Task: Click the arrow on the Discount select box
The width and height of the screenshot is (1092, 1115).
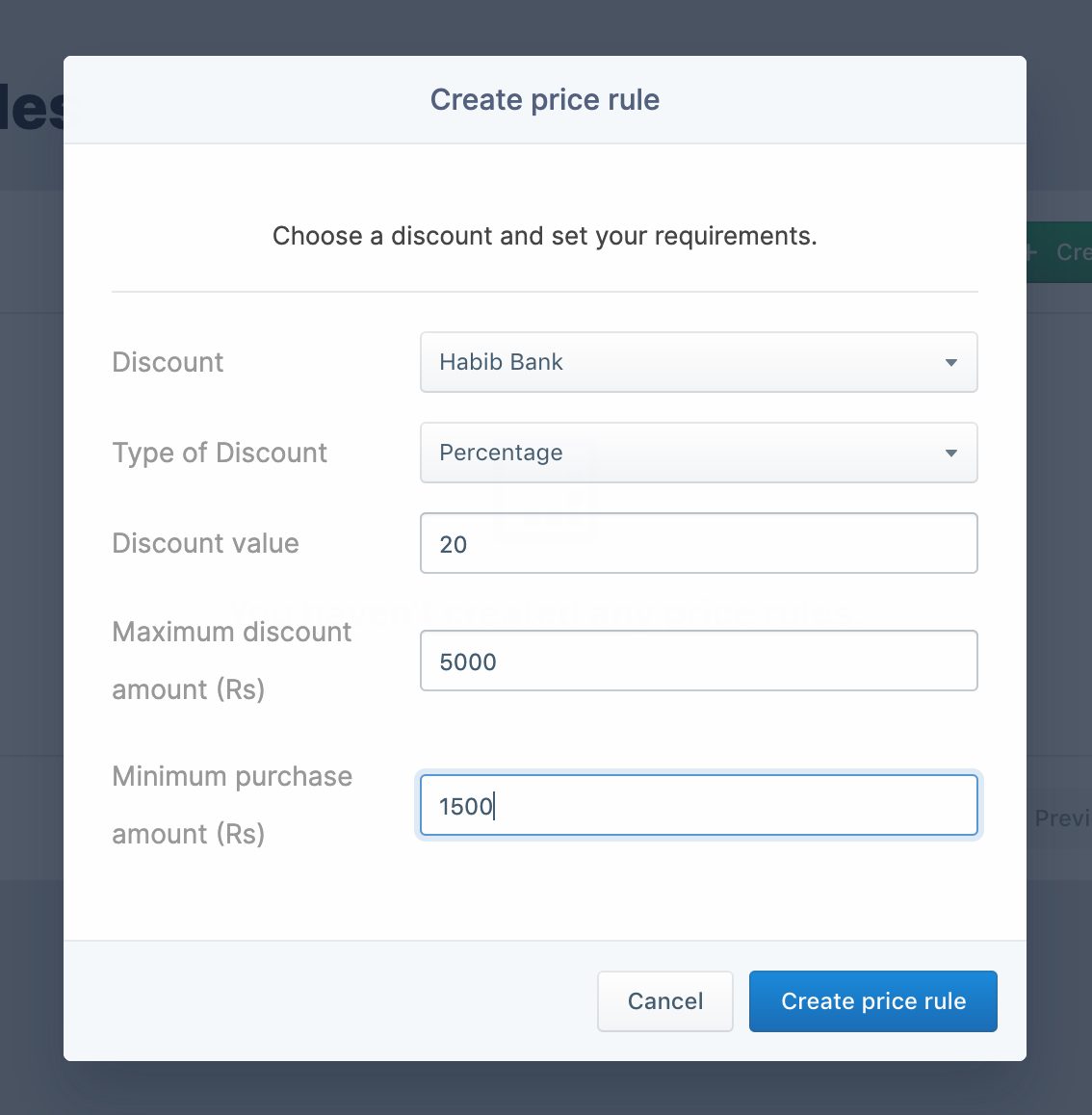Action: 950,363
